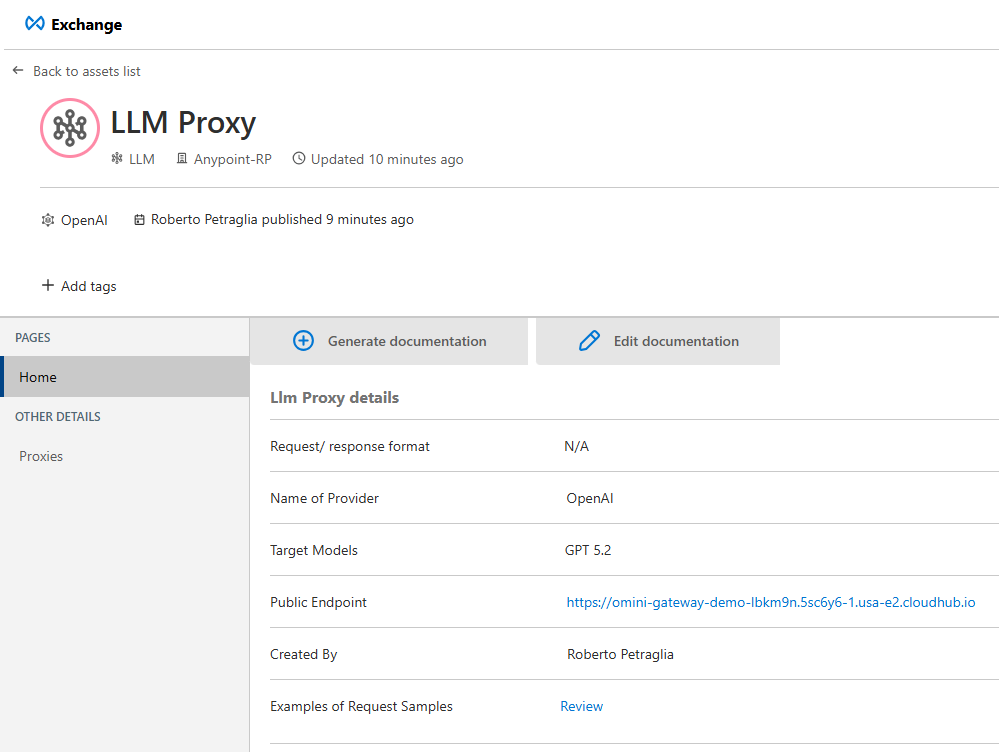Click the 'Llm Proxy details' heading
This screenshot has height=752, width=999.
pyautogui.click(x=334, y=398)
